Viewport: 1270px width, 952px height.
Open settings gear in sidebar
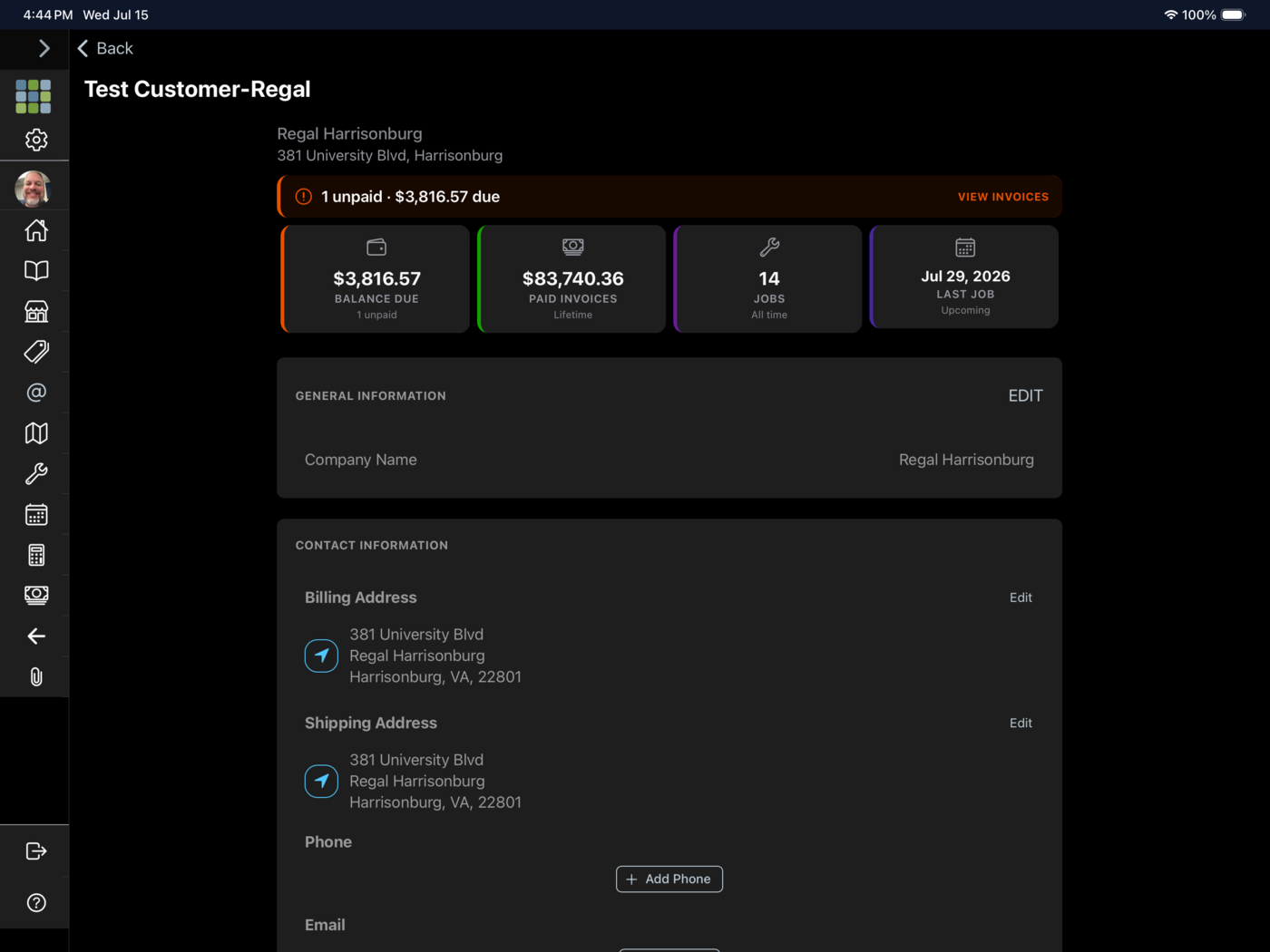(x=36, y=140)
